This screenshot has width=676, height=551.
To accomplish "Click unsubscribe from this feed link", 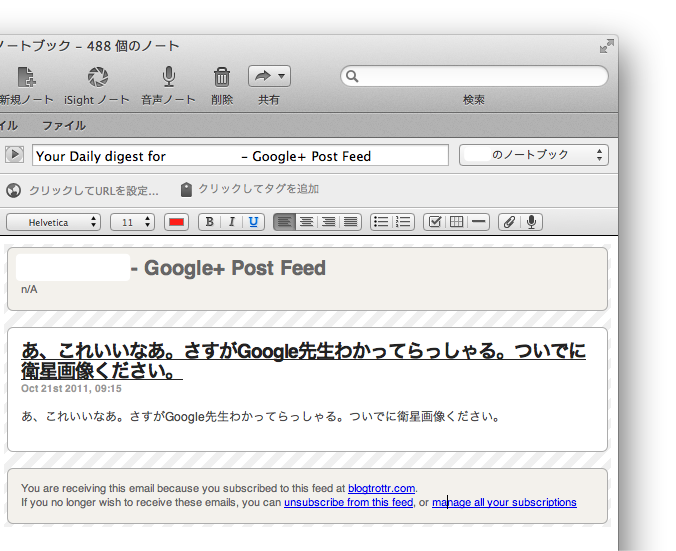I will coord(348,502).
